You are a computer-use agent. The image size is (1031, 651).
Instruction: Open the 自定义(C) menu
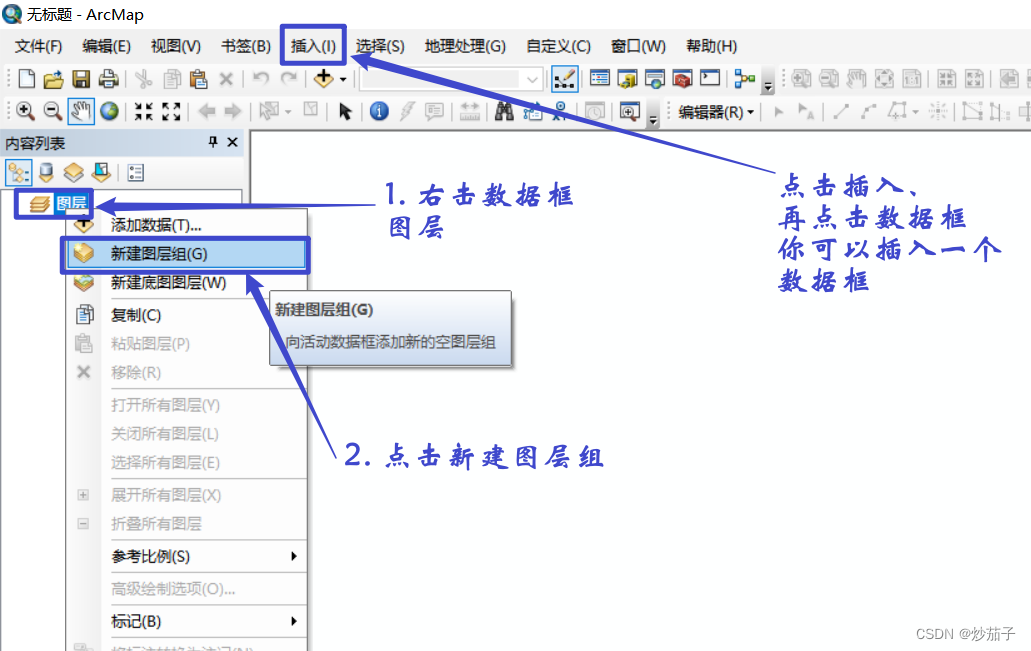pyautogui.click(x=558, y=46)
